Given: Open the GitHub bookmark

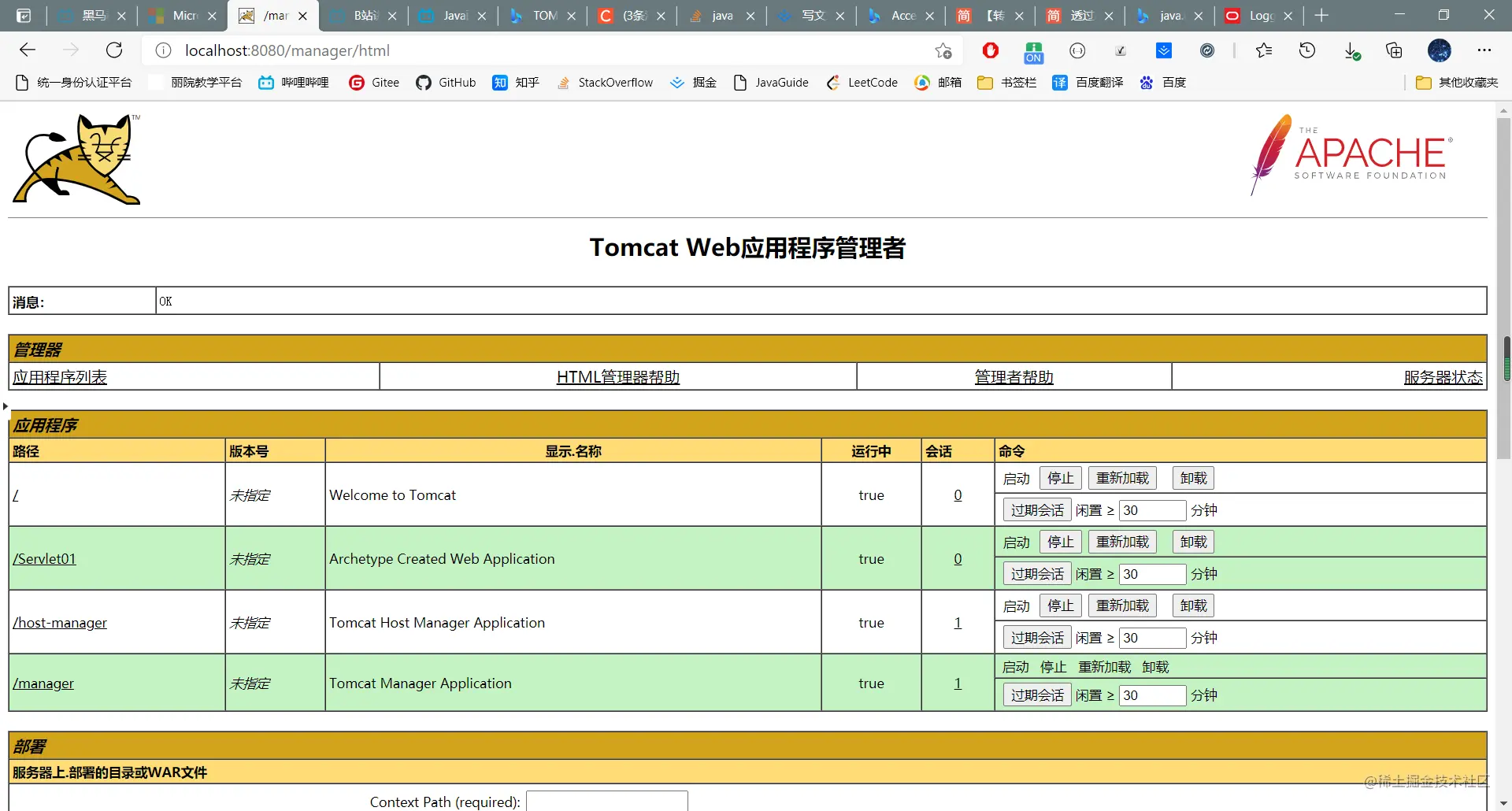Looking at the screenshot, I should 446,82.
